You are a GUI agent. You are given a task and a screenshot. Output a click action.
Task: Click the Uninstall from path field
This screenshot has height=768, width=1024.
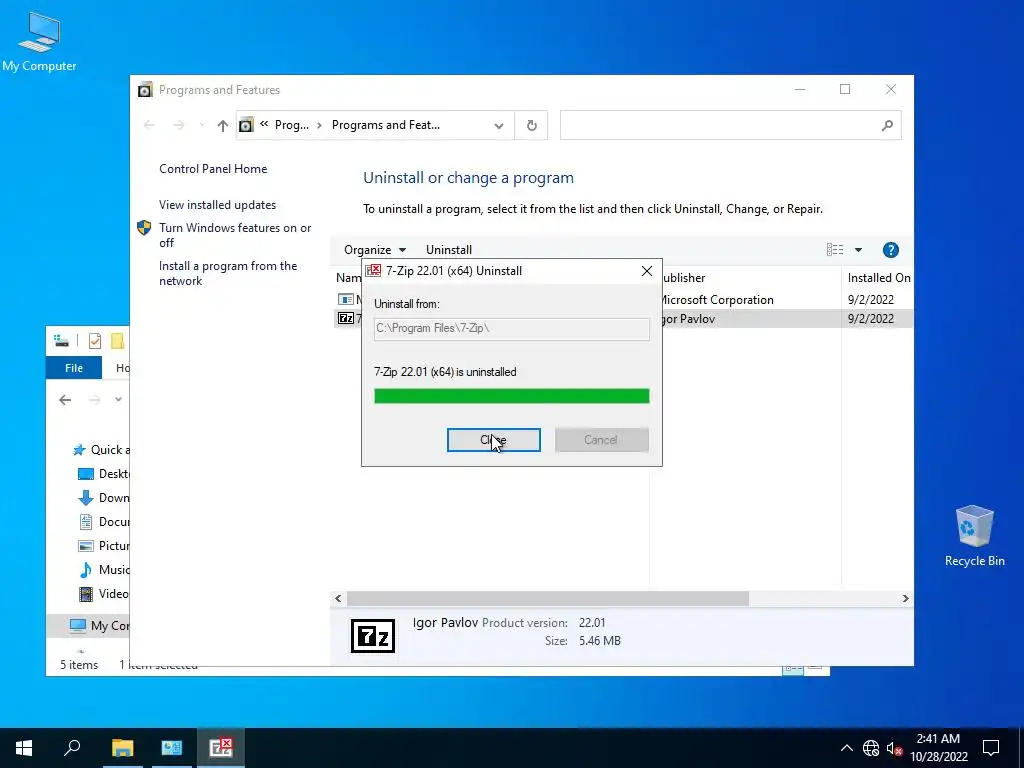click(512, 328)
